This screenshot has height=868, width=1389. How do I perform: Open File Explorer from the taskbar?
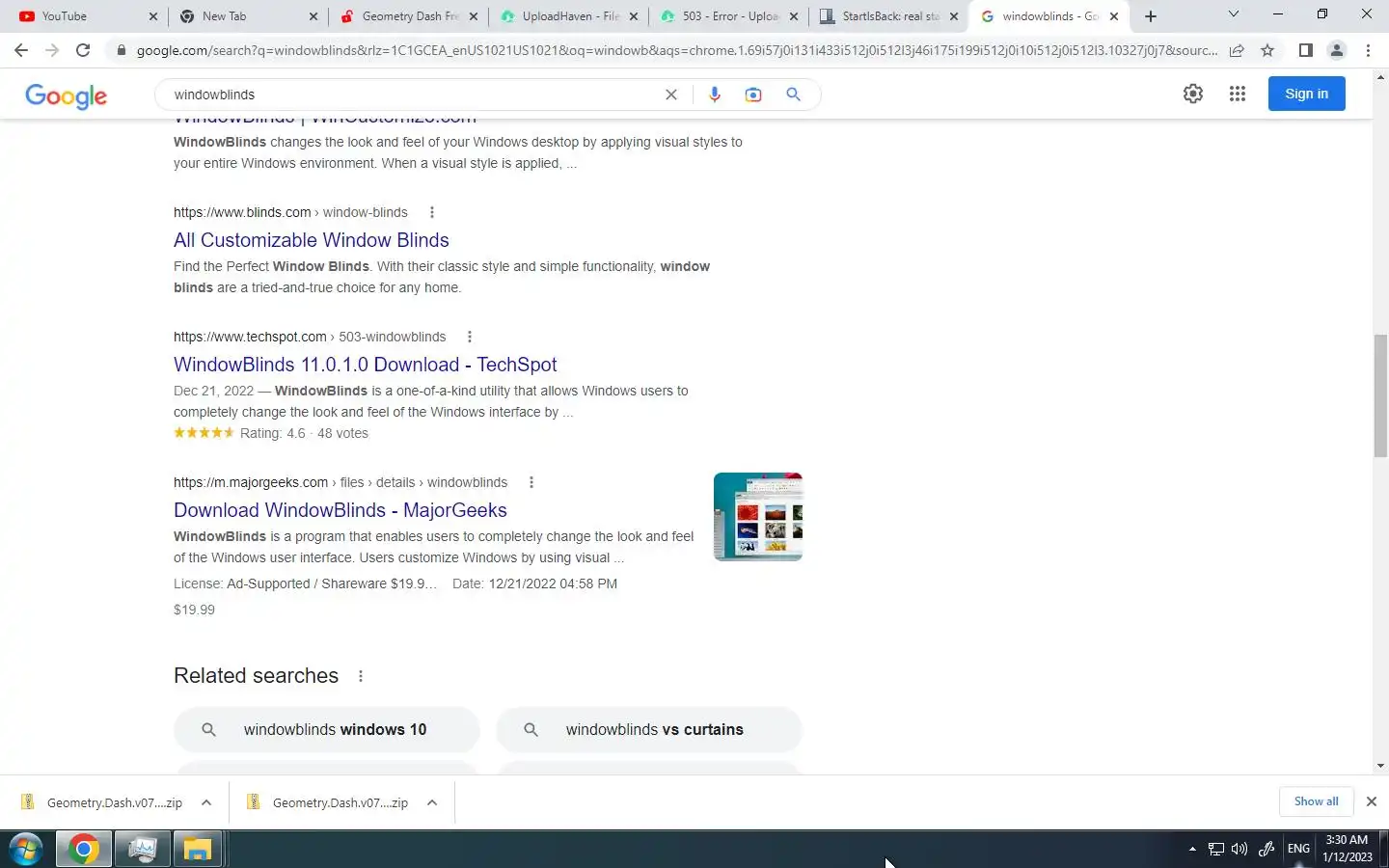pos(198,850)
